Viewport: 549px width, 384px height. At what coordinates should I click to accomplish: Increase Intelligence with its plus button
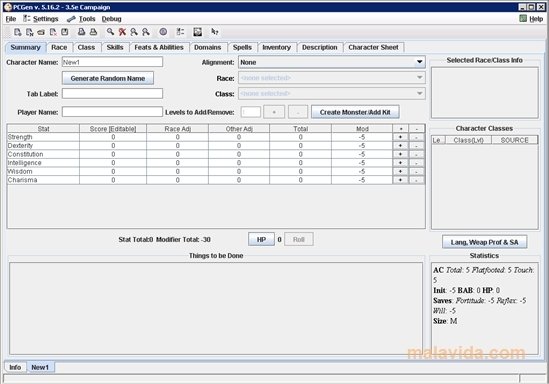pos(400,163)
